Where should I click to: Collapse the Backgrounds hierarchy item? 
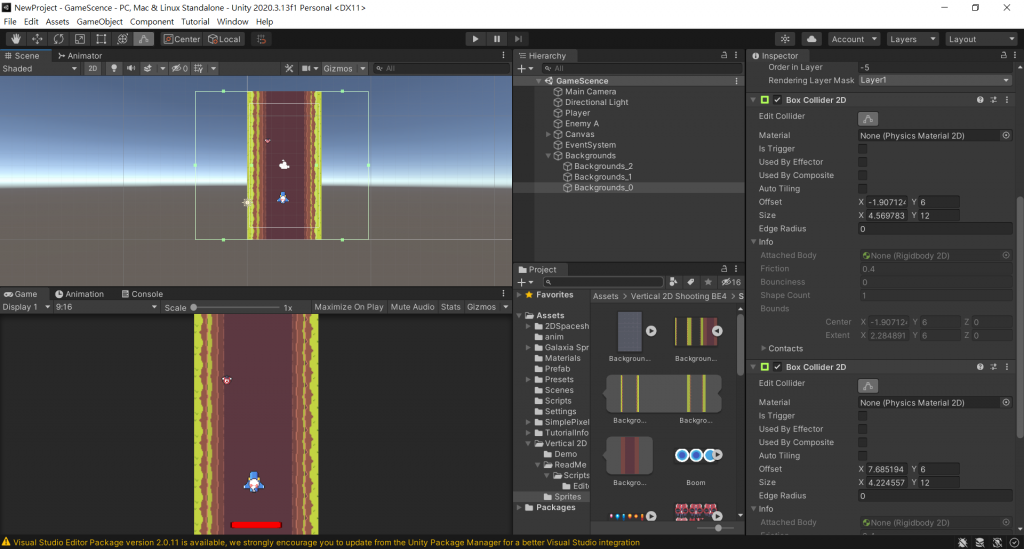tap(548, 156)
